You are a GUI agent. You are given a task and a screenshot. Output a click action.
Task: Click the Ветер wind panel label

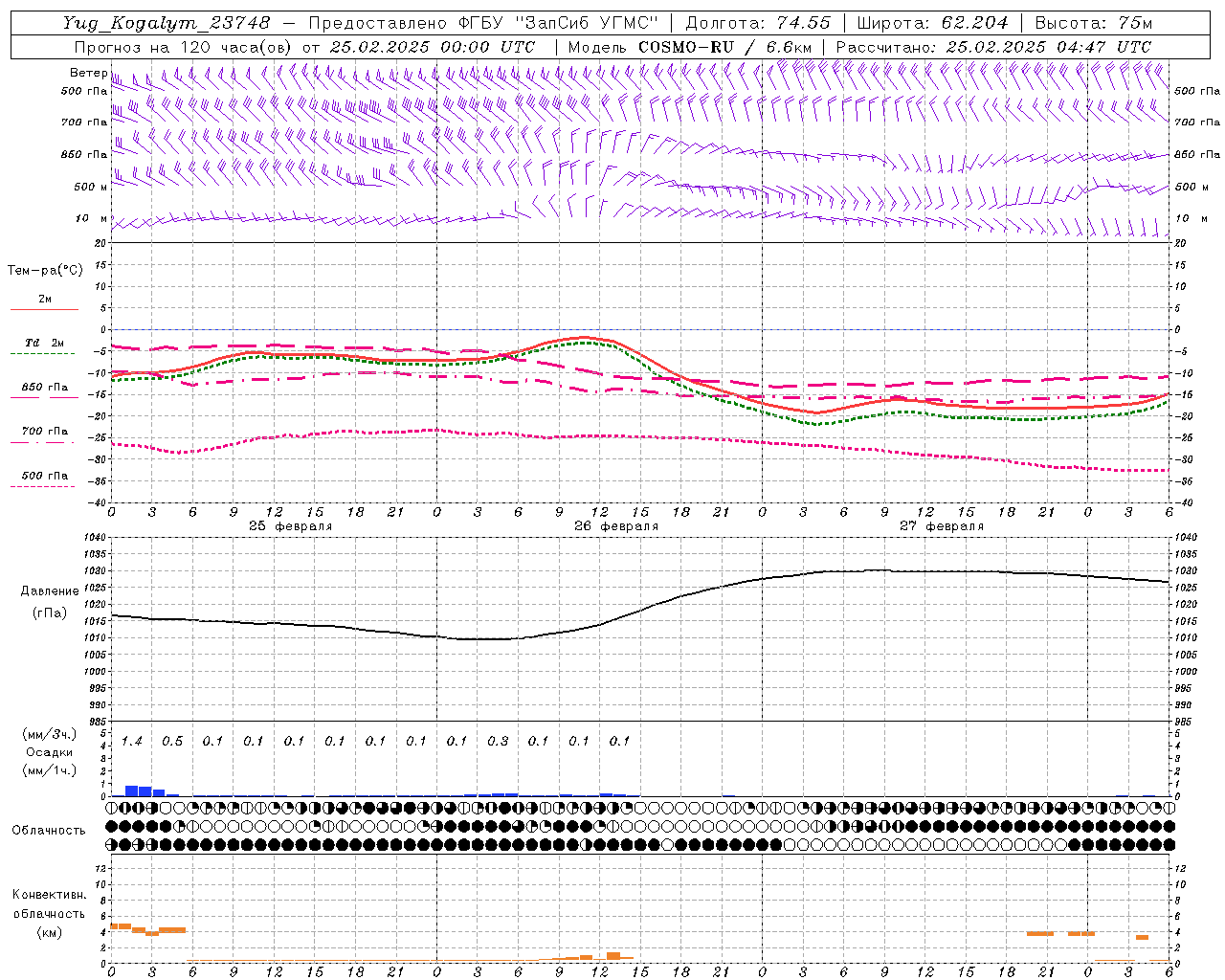tap(88, 73)
